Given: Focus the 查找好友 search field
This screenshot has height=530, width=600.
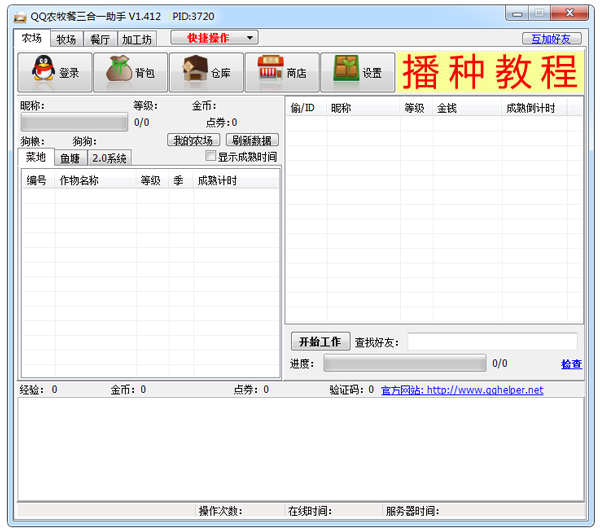Looking at the screenshot, I should (492, 342).
